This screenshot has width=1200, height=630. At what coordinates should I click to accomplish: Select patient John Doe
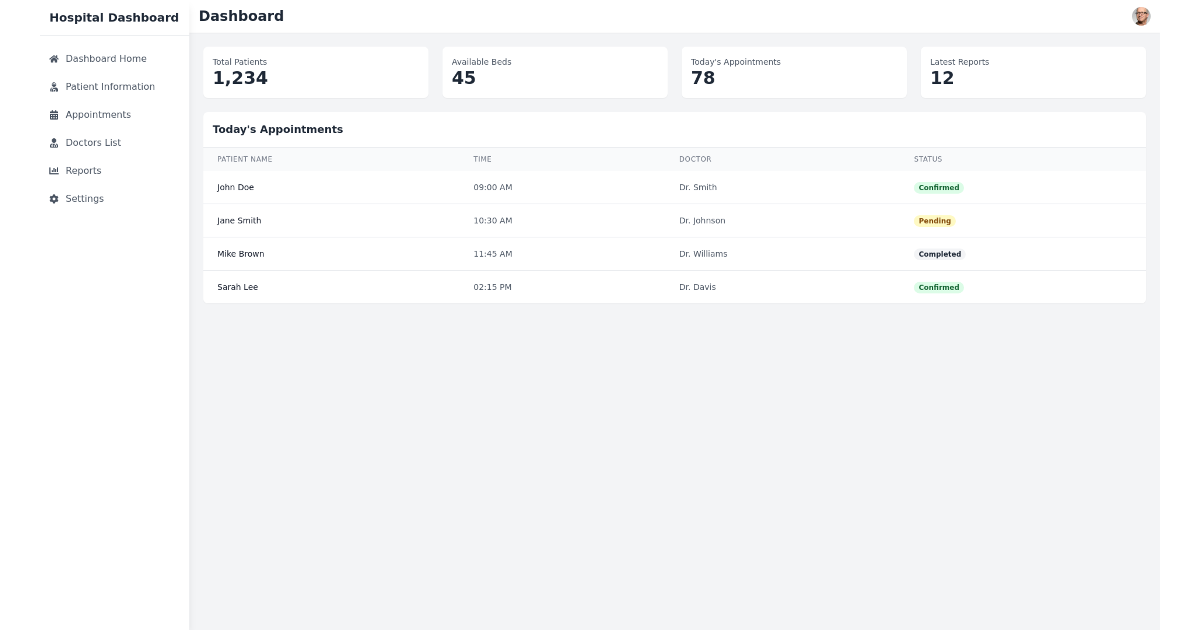coord(236,188)
